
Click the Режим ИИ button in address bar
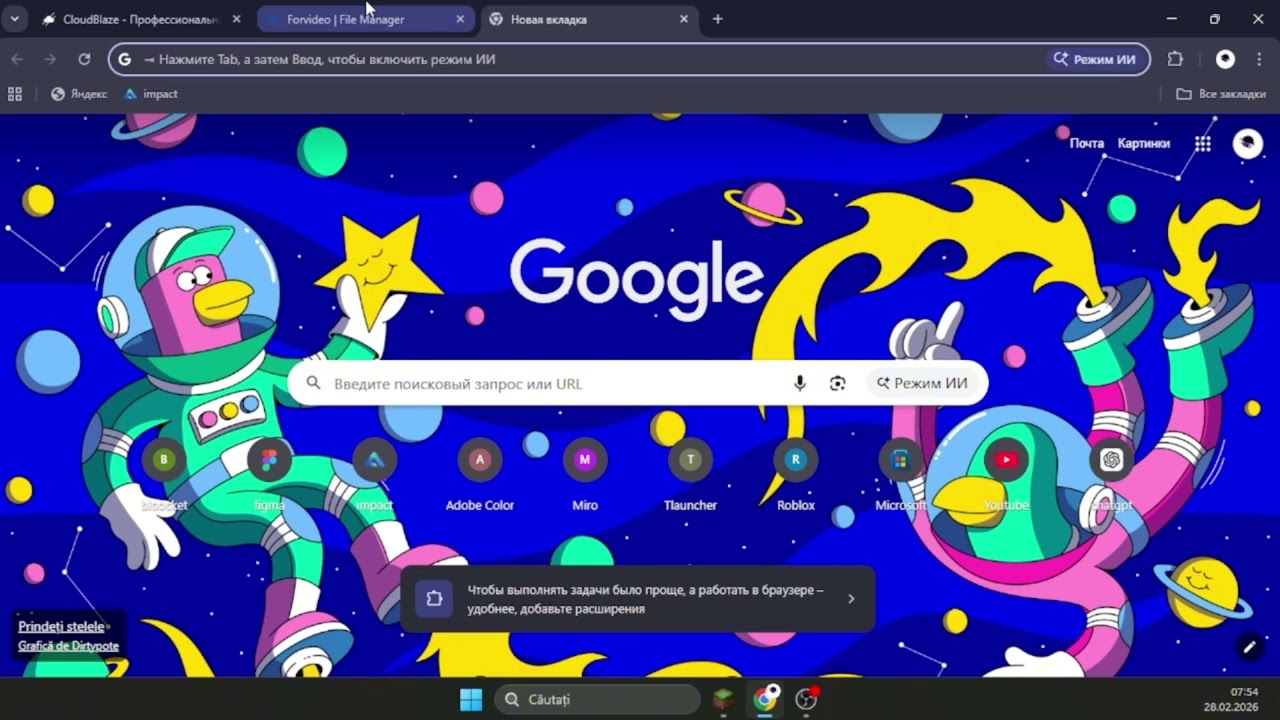pyautogui.click(x=1095, y=59)
